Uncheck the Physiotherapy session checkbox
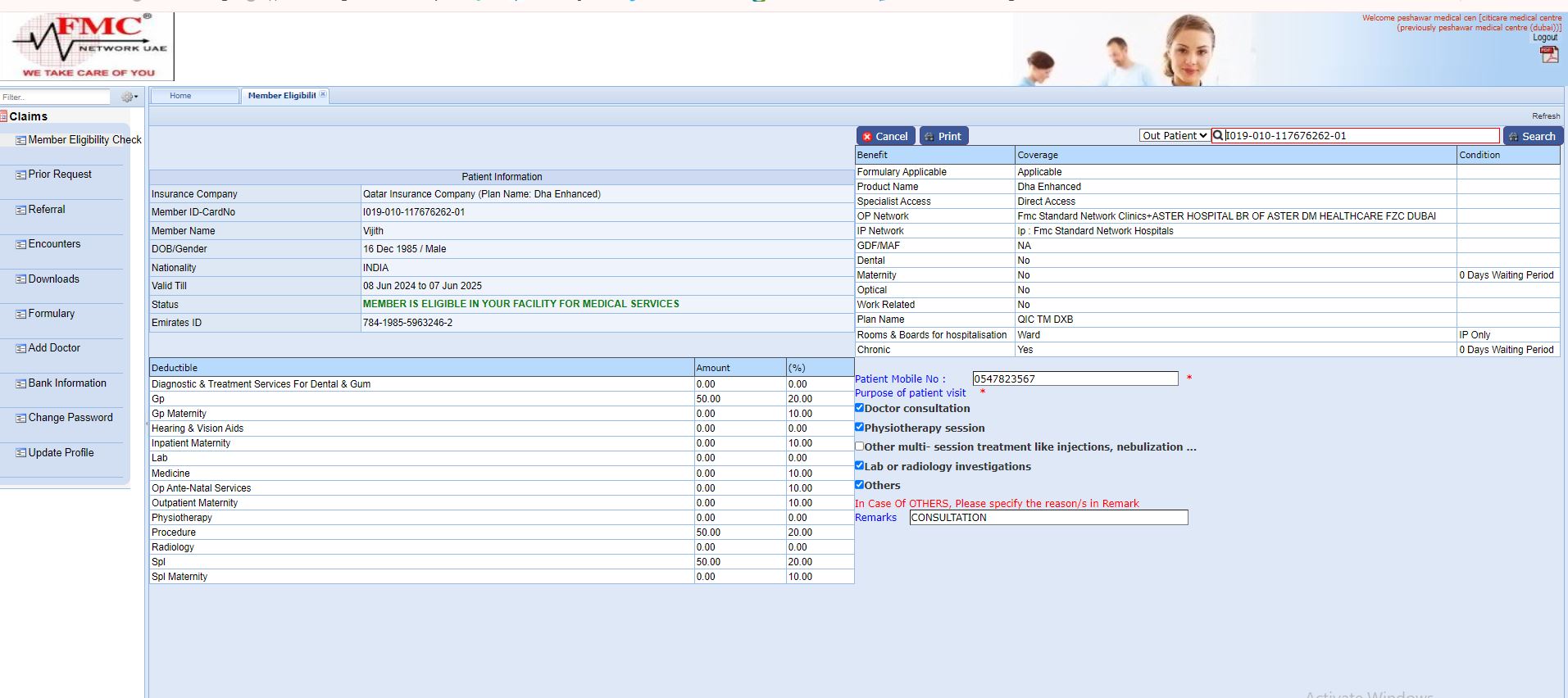 click(x=860, y=427)
